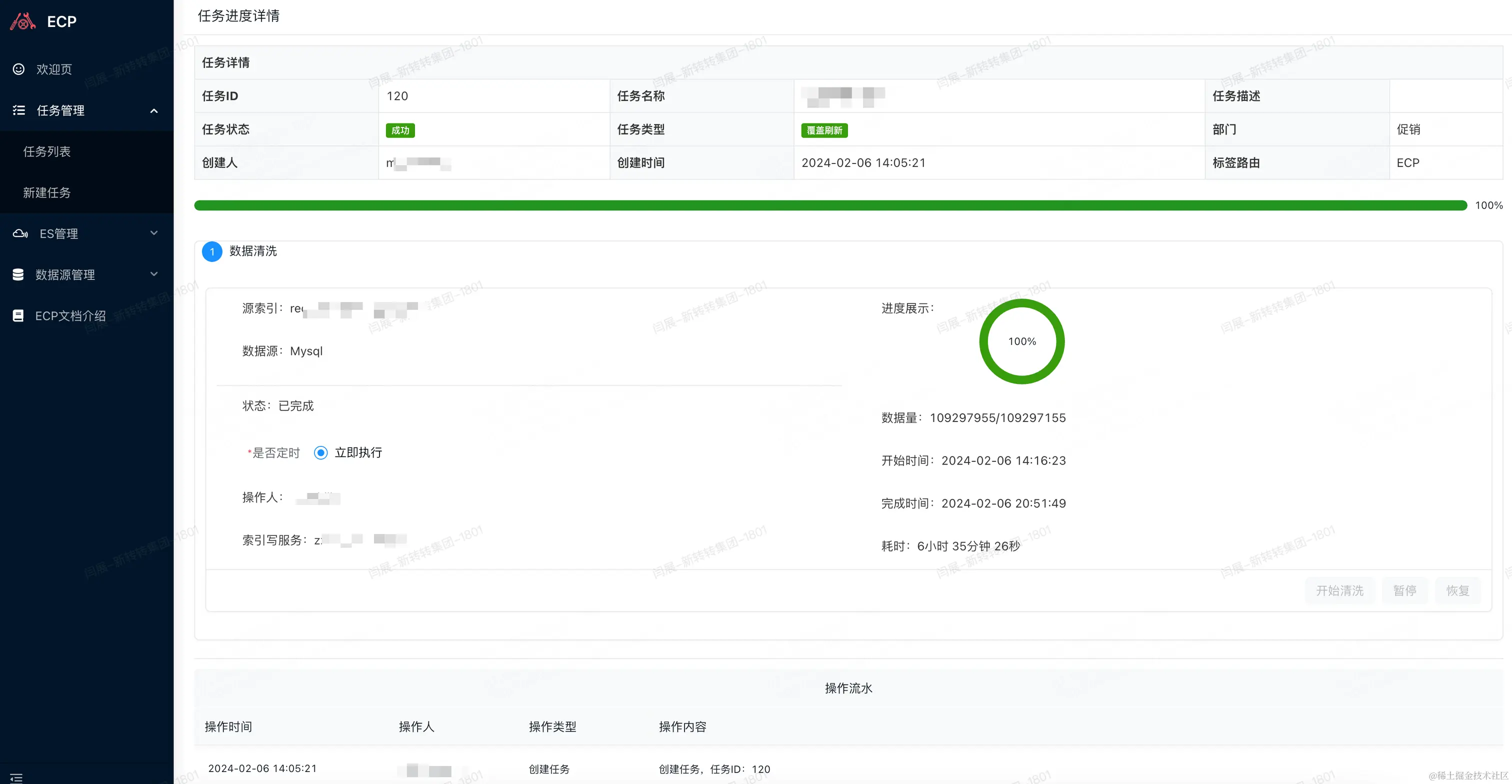The height and width of the screenshot is (784, 1512).
Task: Click the green 覆盖刷新 task type tag
Action: coord(823,130)
